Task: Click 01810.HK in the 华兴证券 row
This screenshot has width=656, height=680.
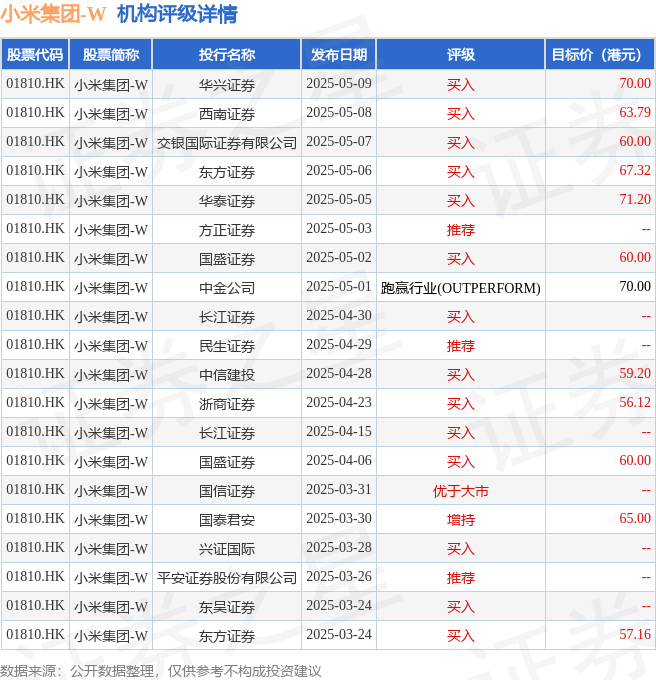Action: [35, 83]
